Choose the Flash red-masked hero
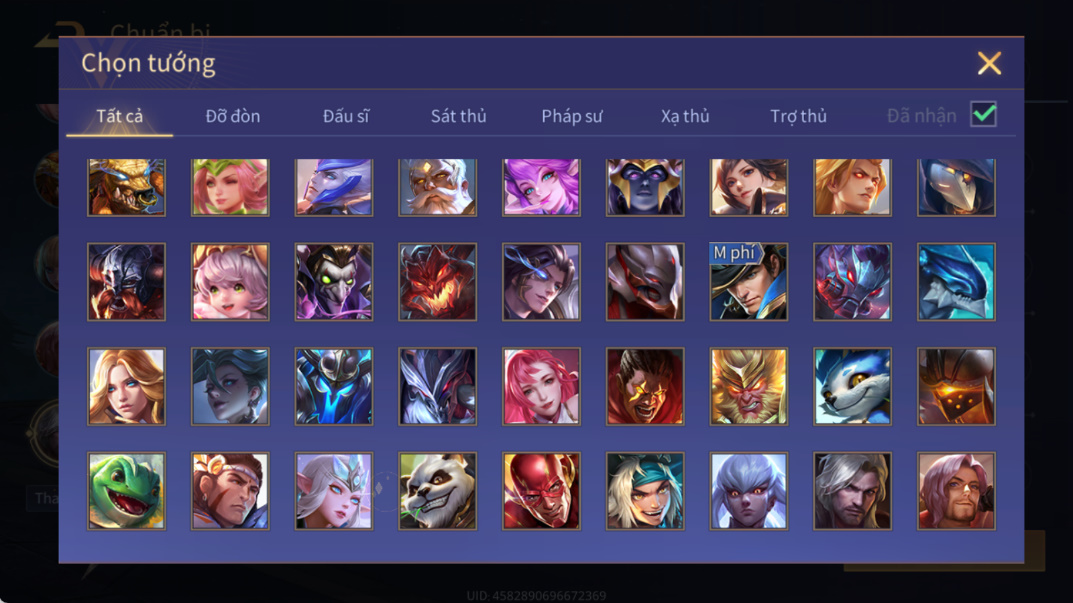 [x=541, y=491]
